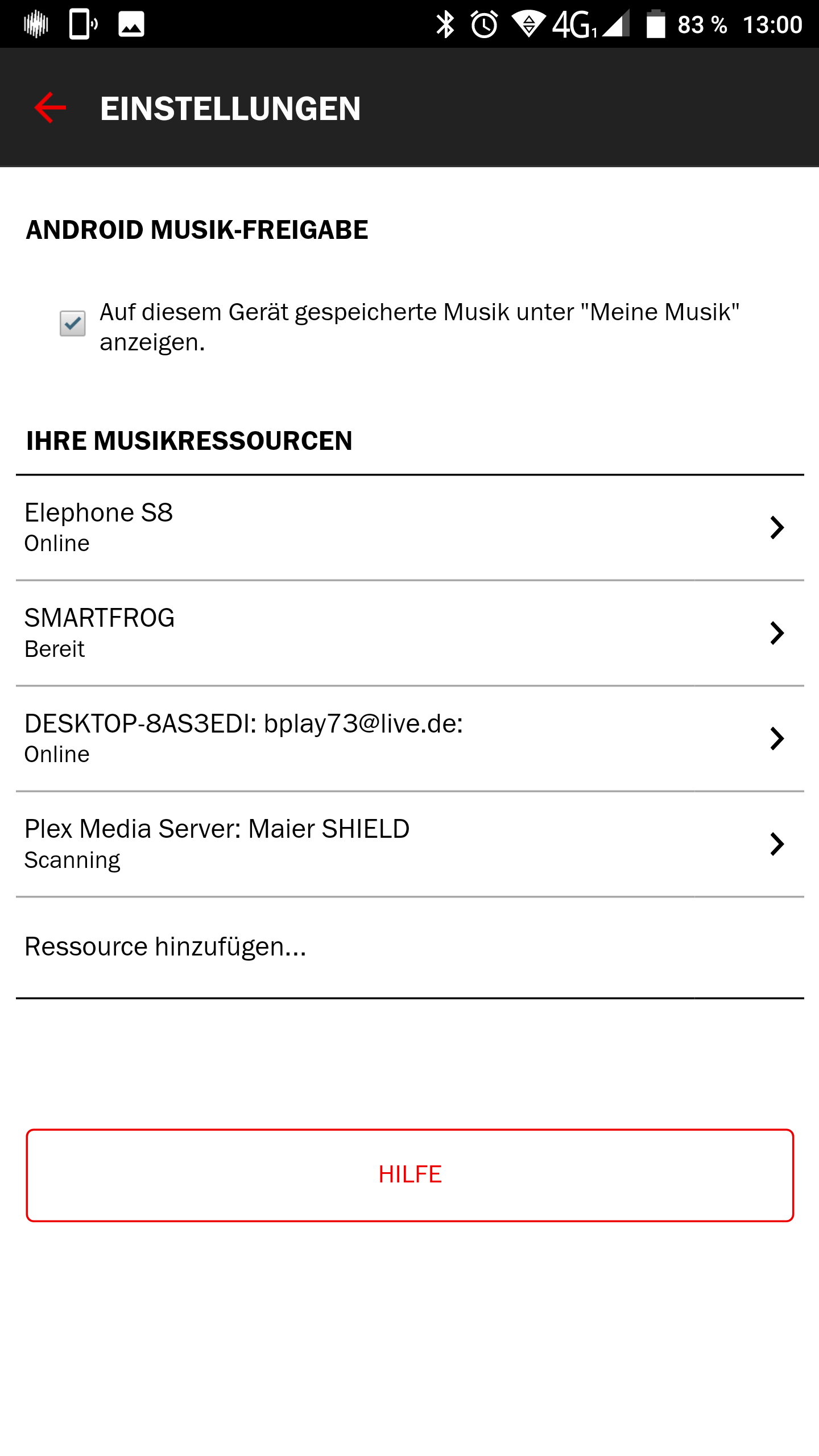Tap the red back arrow
Screen dimensions: 819x1456
pyautogui.click(x=50, y=108)
